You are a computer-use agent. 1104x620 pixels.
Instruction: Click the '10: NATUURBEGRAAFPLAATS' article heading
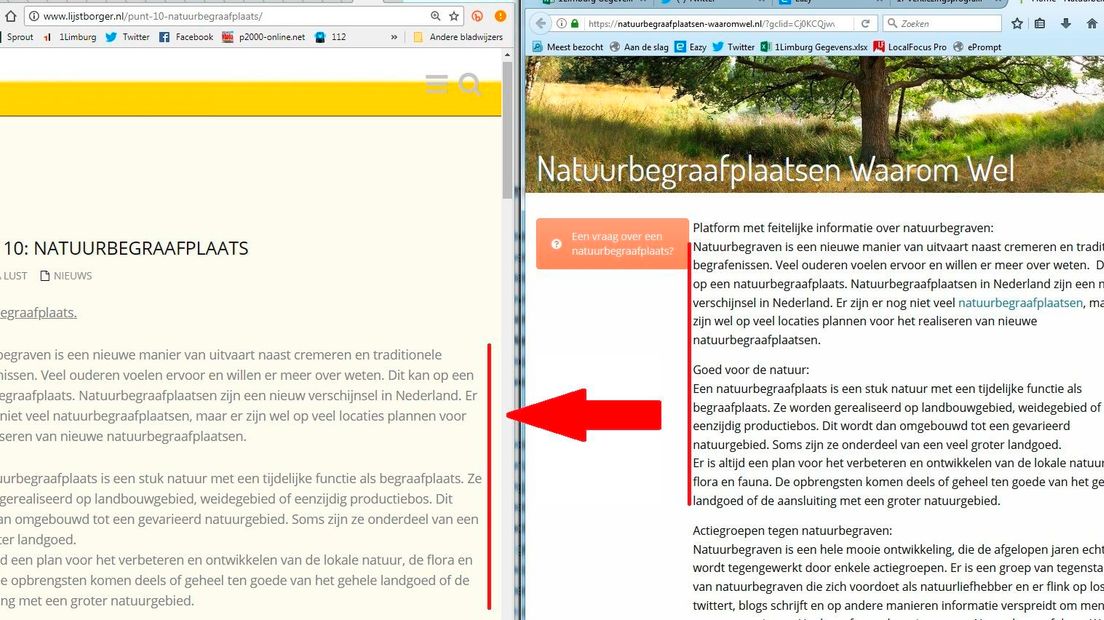(126, 248)
